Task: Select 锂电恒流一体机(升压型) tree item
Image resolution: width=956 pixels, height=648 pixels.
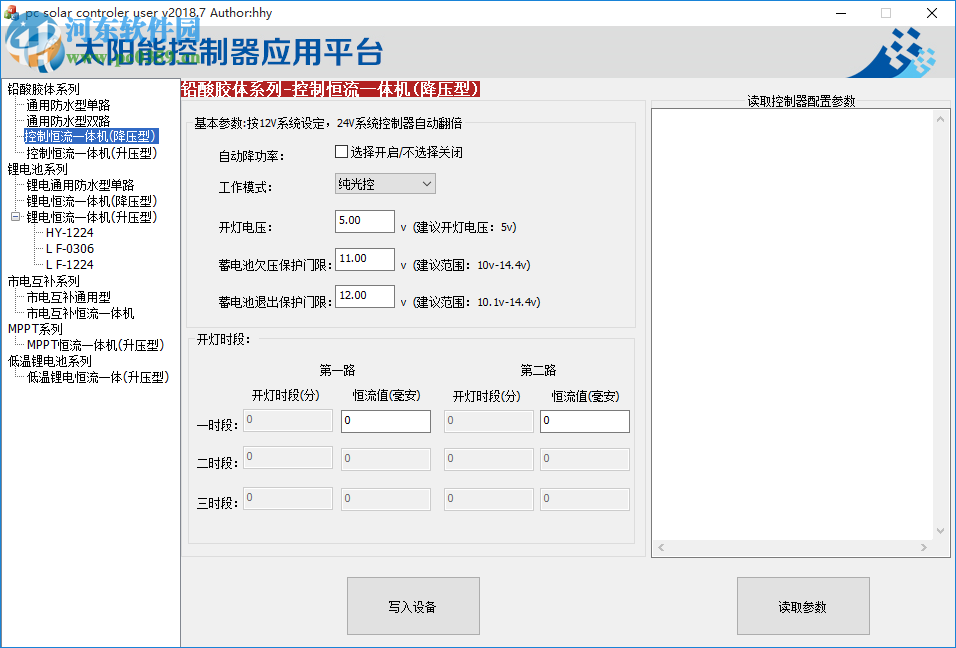Action: 91,216
